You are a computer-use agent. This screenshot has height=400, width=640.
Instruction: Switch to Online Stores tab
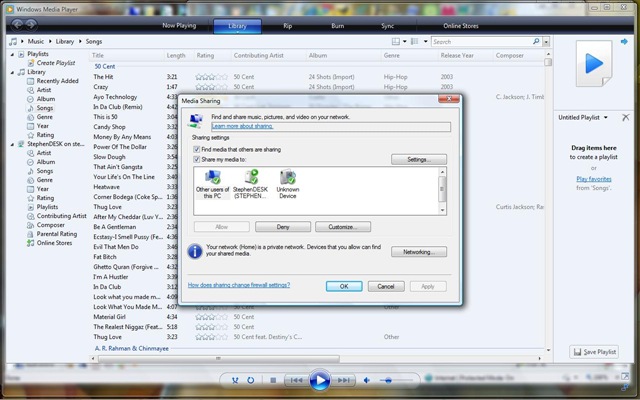(x=460, y=26)
